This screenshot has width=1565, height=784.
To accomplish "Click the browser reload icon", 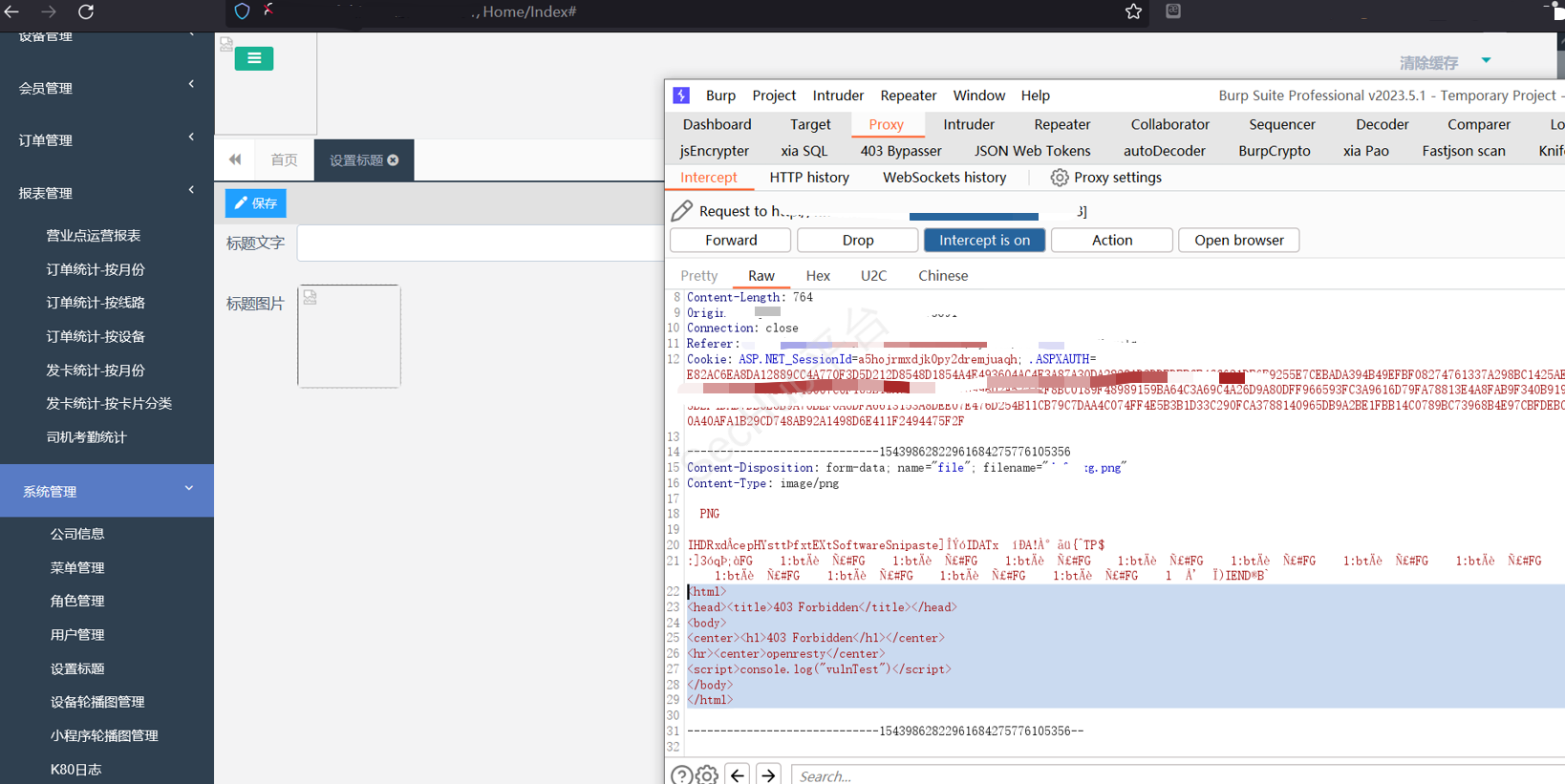I will 86,11.
